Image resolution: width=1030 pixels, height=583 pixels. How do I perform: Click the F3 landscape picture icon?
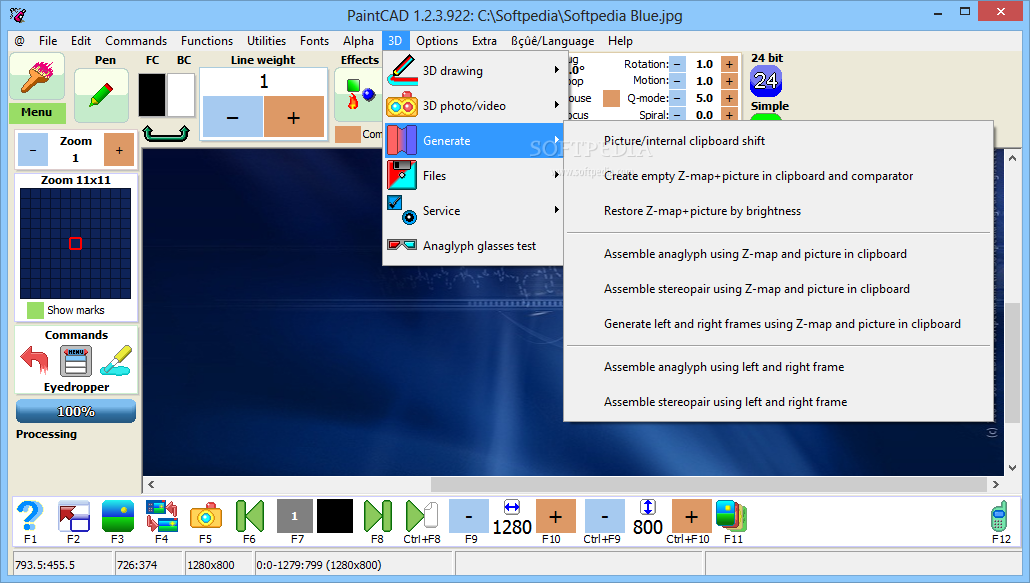click(118, 516)
